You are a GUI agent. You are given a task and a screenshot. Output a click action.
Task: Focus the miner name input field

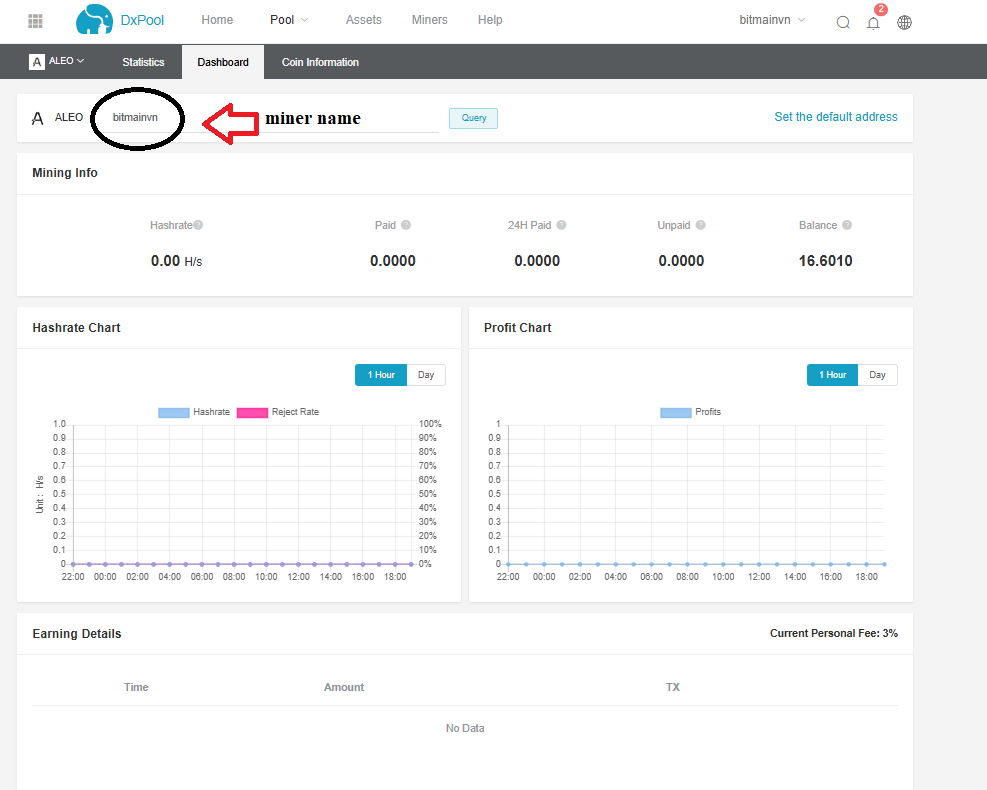[x=271, y=118]
